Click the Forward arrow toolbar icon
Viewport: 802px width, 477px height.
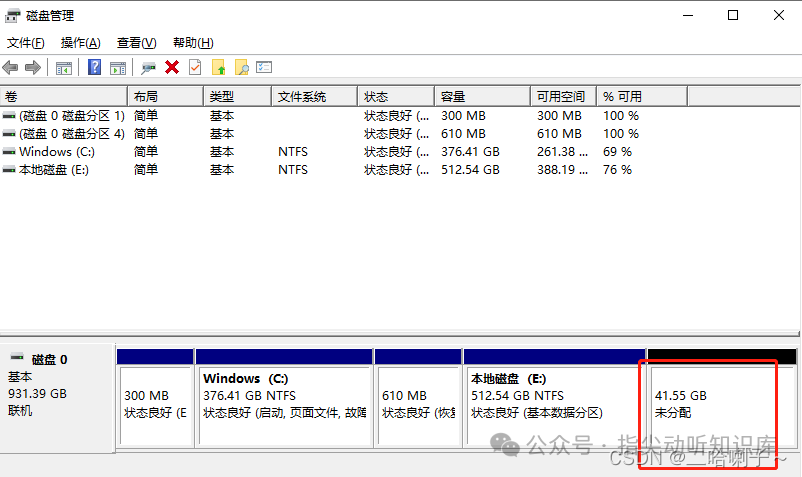pos(33,67)
